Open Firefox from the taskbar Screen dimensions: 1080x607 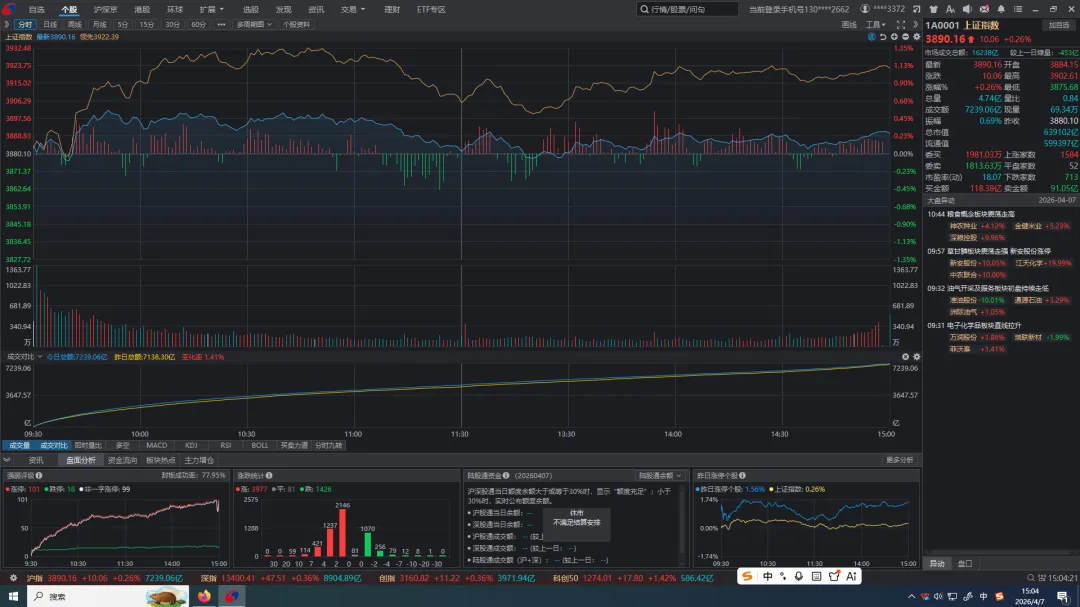click(x=204, y=596)
